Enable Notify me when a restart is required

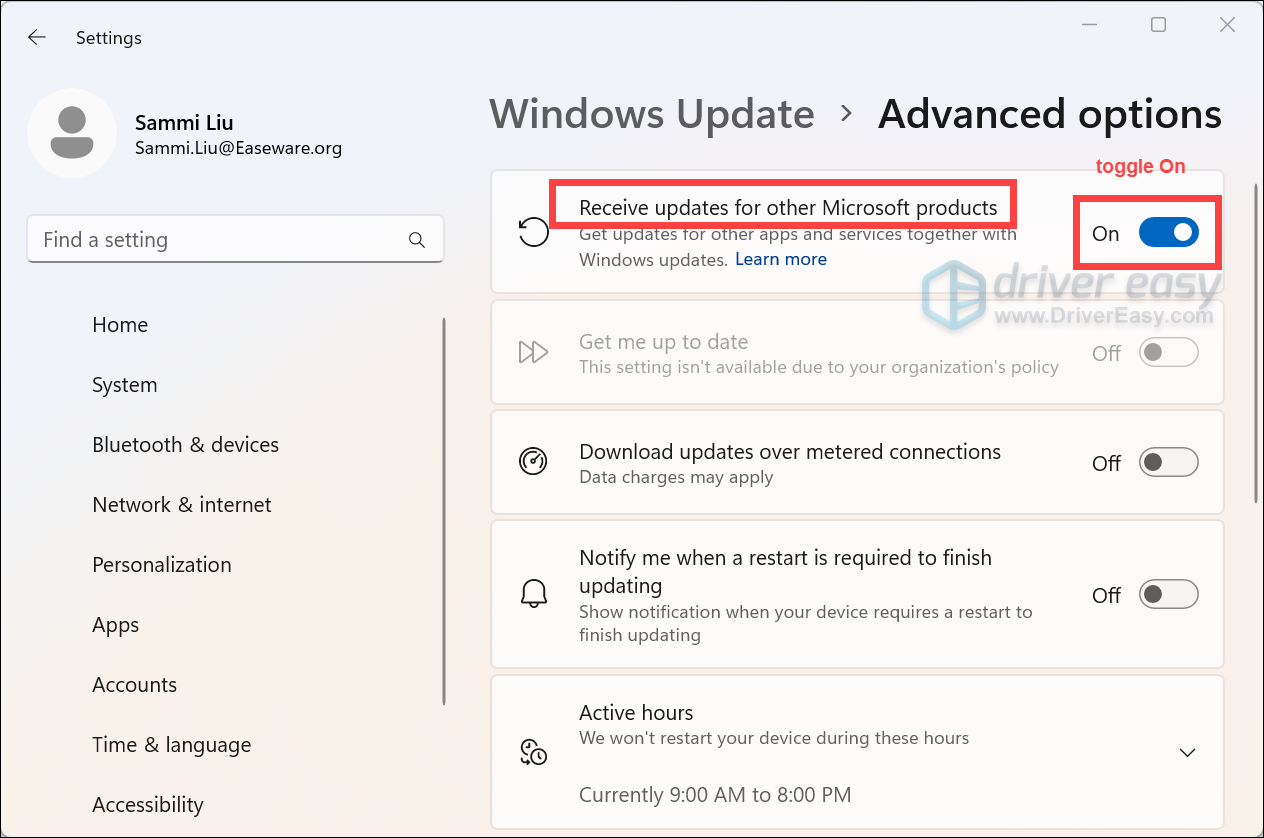click(1168, 594)
